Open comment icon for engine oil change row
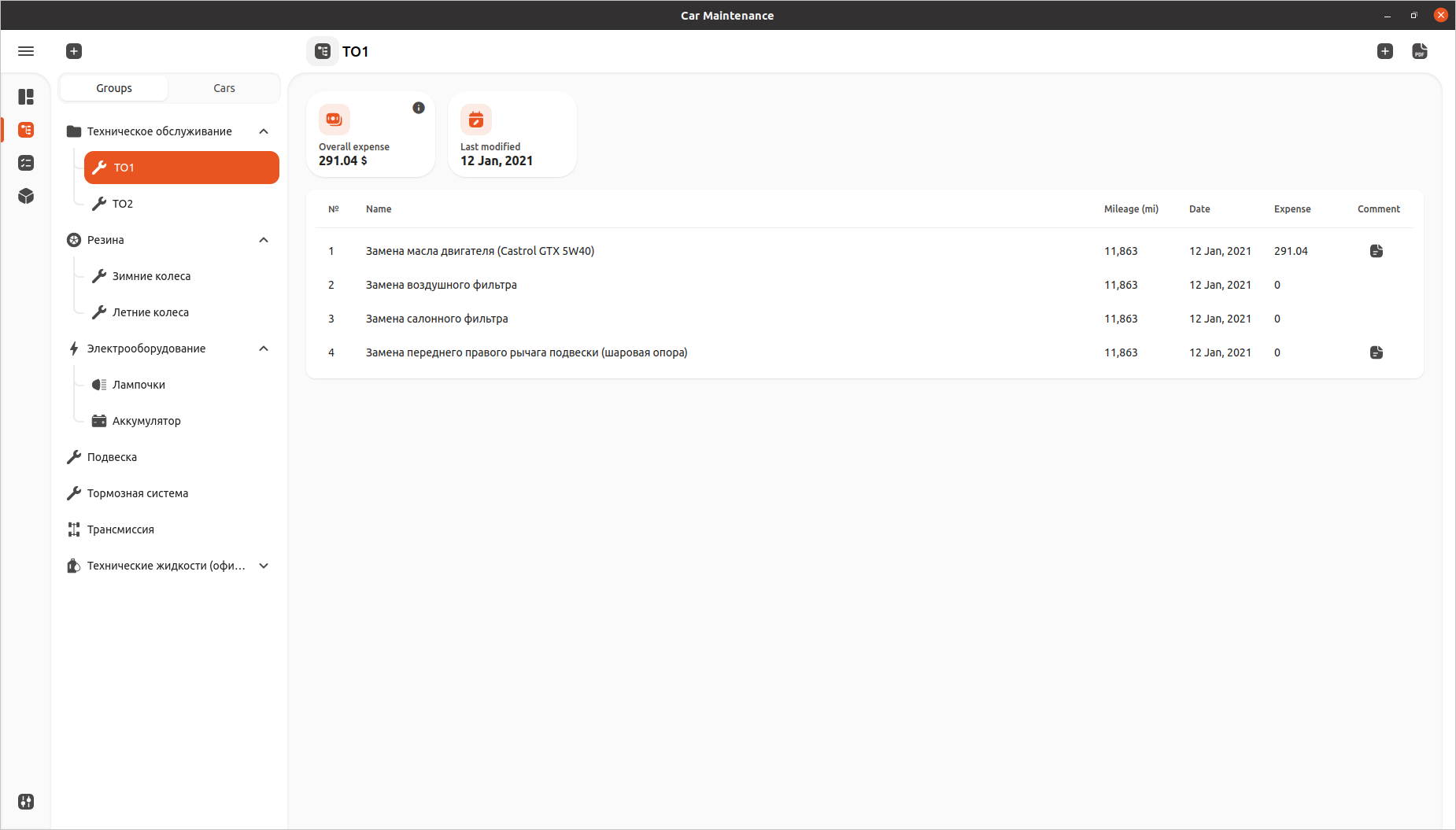This screenshot has width=1456, height=830. (x=1377, y=251)
